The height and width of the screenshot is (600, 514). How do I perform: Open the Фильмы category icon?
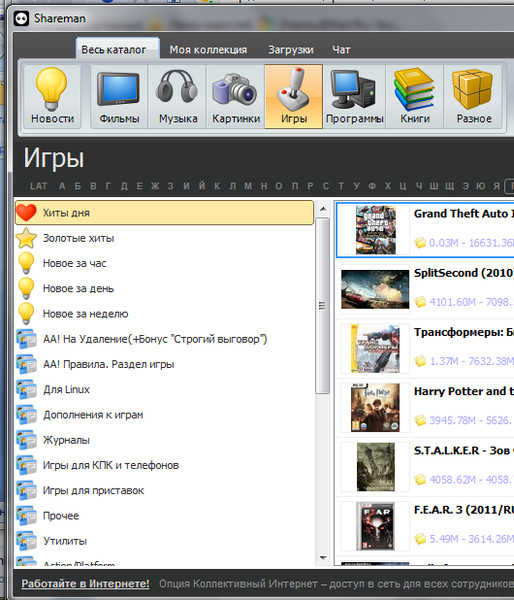click(x=119, y=96)
